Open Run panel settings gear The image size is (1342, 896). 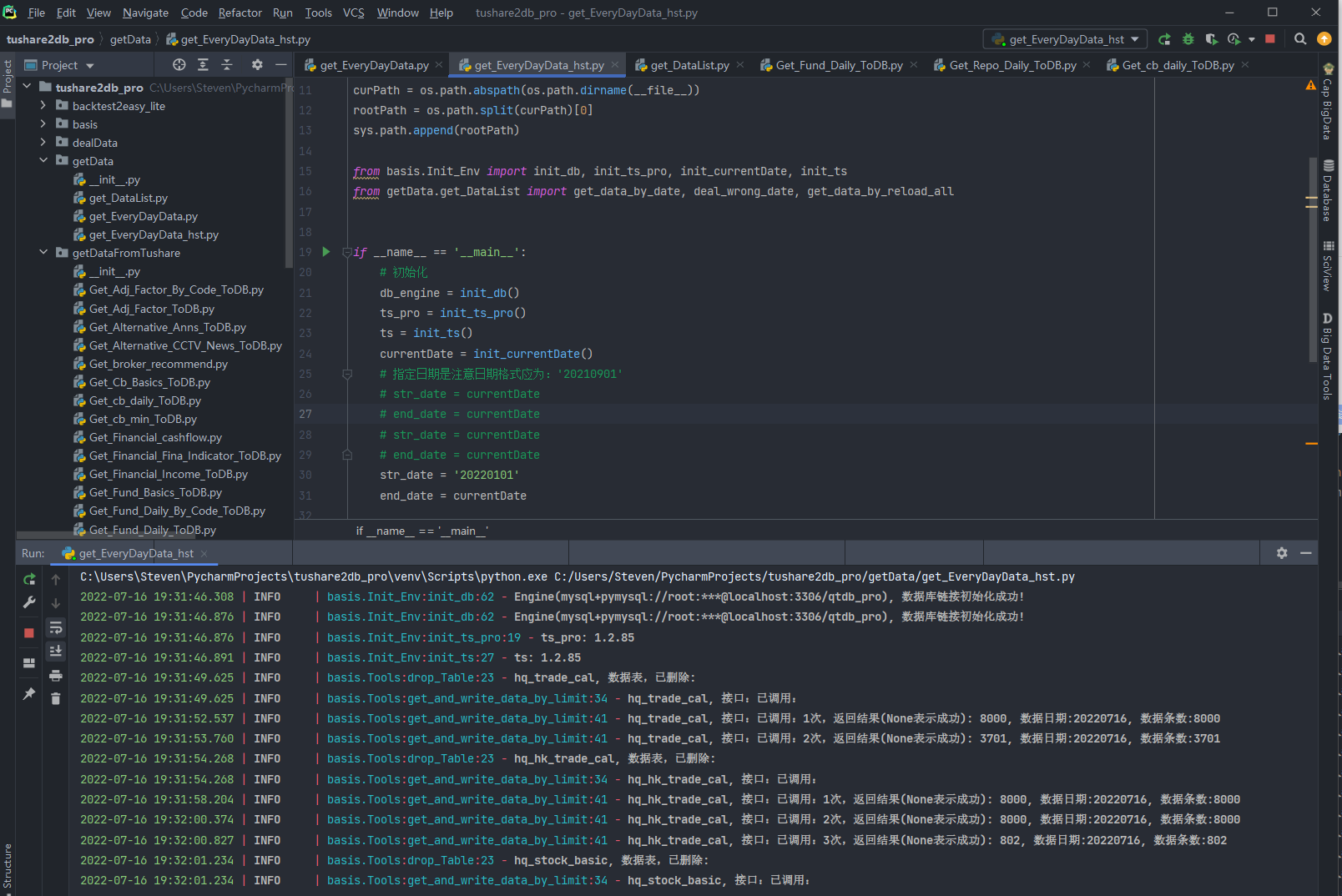1282,553
